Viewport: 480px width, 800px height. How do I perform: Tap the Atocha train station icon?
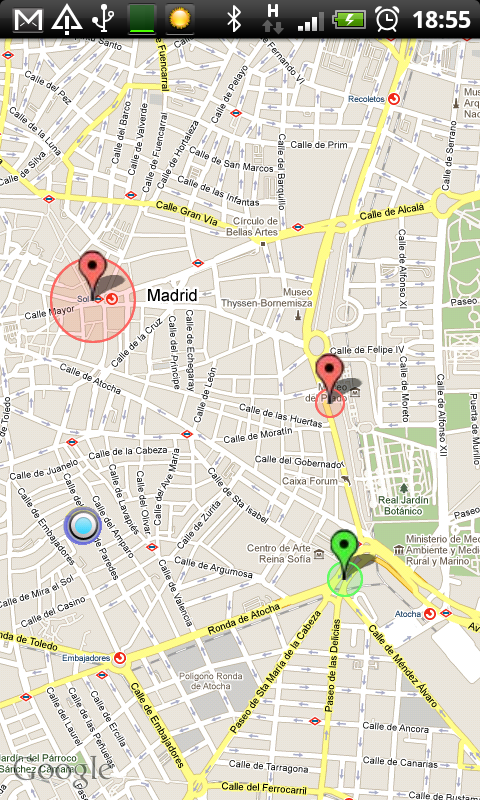point(430,613)
